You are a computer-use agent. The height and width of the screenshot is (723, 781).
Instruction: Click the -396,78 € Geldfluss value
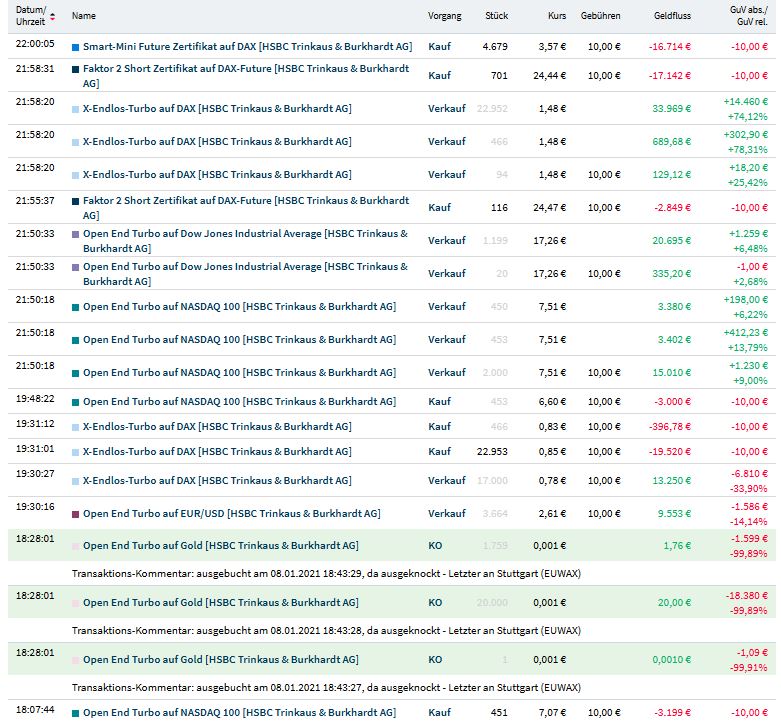click(669, 427)
